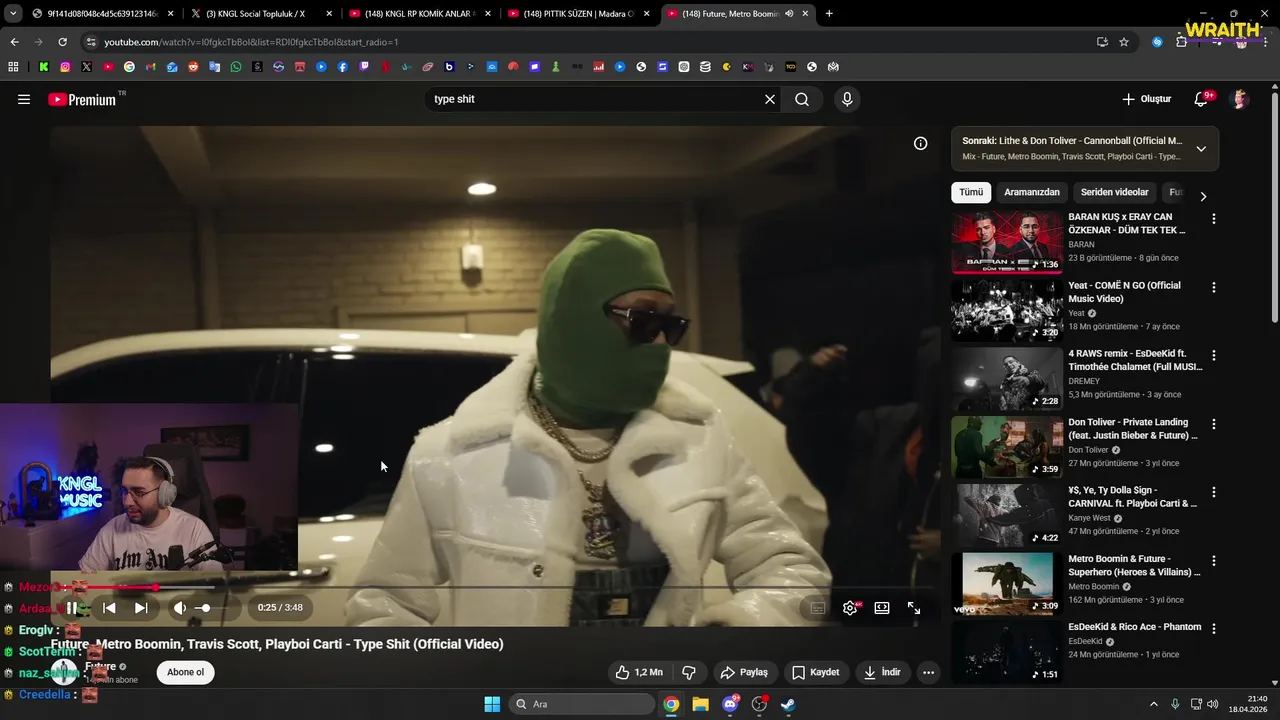Open the Shazam extension icon
Screen dimensions: 1280x720
(x=1157, y=42)
